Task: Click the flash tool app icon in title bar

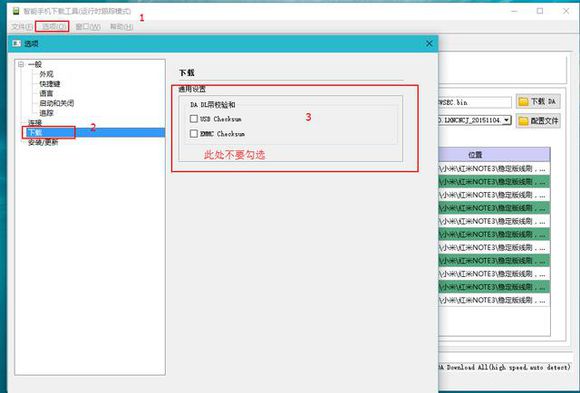Action: [x=16, y=11]
